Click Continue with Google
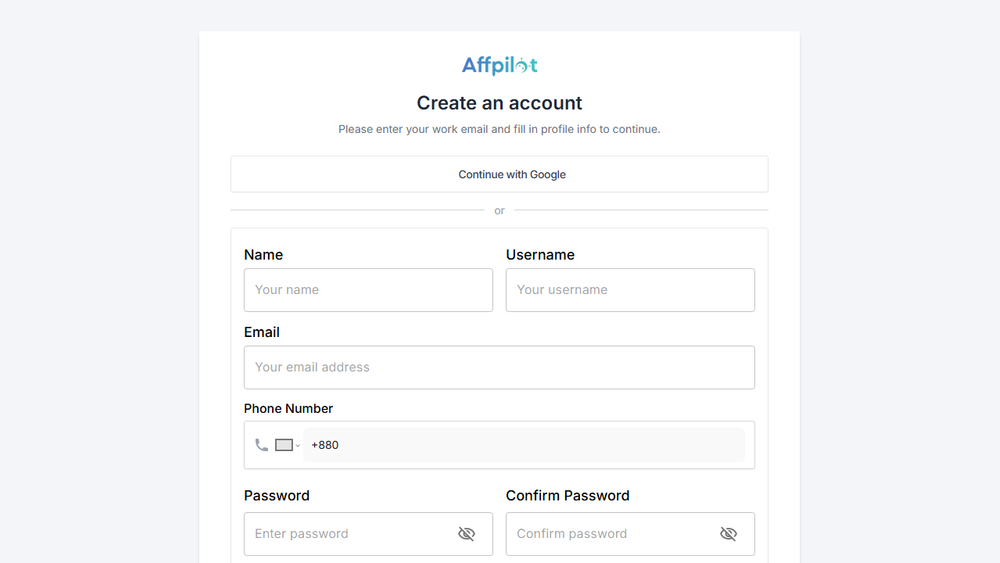The width and height of the screenshot is (1000, 563). pos(499,174)
